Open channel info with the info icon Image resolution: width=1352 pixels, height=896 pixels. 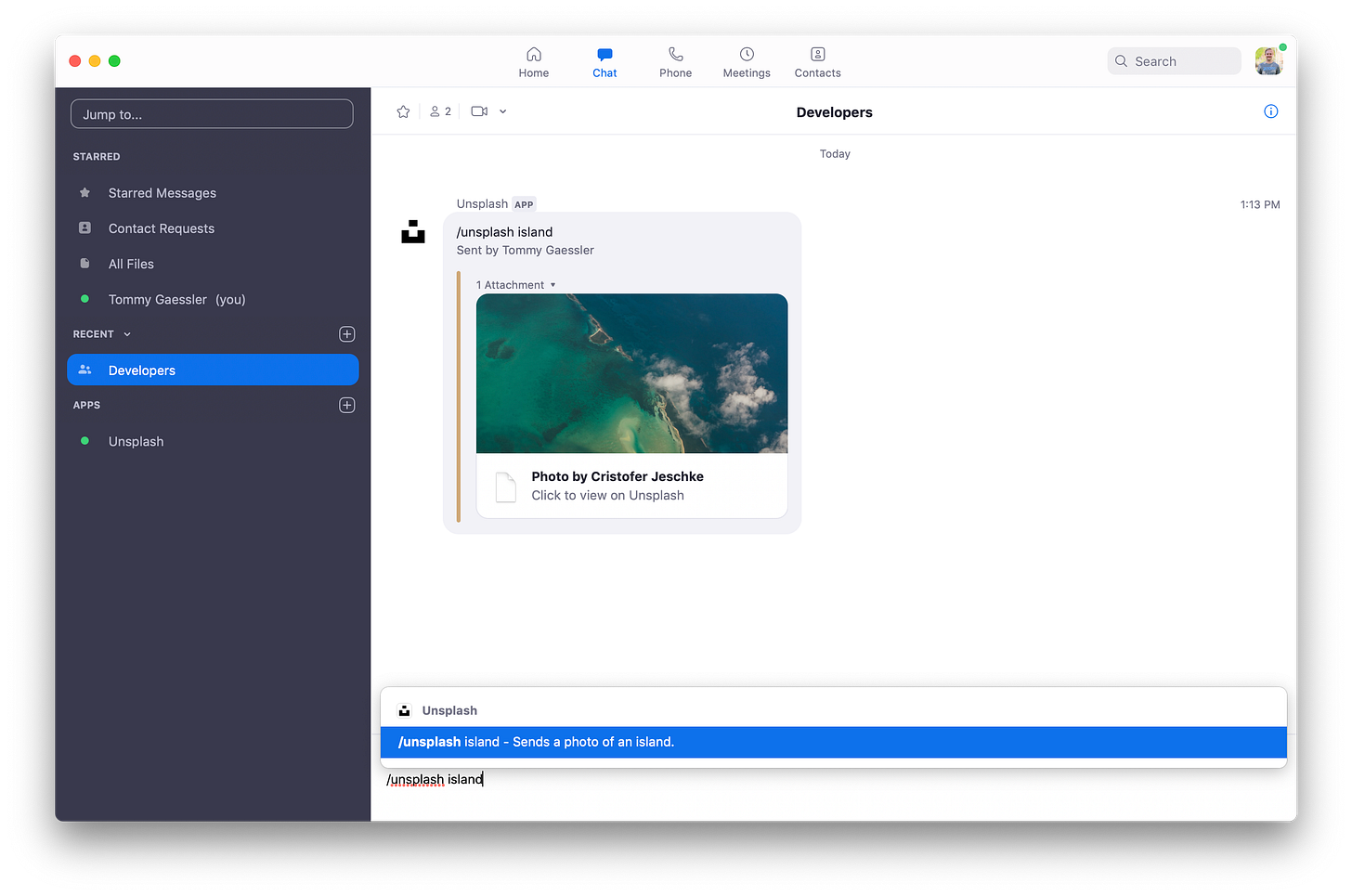click(1270, 110)
